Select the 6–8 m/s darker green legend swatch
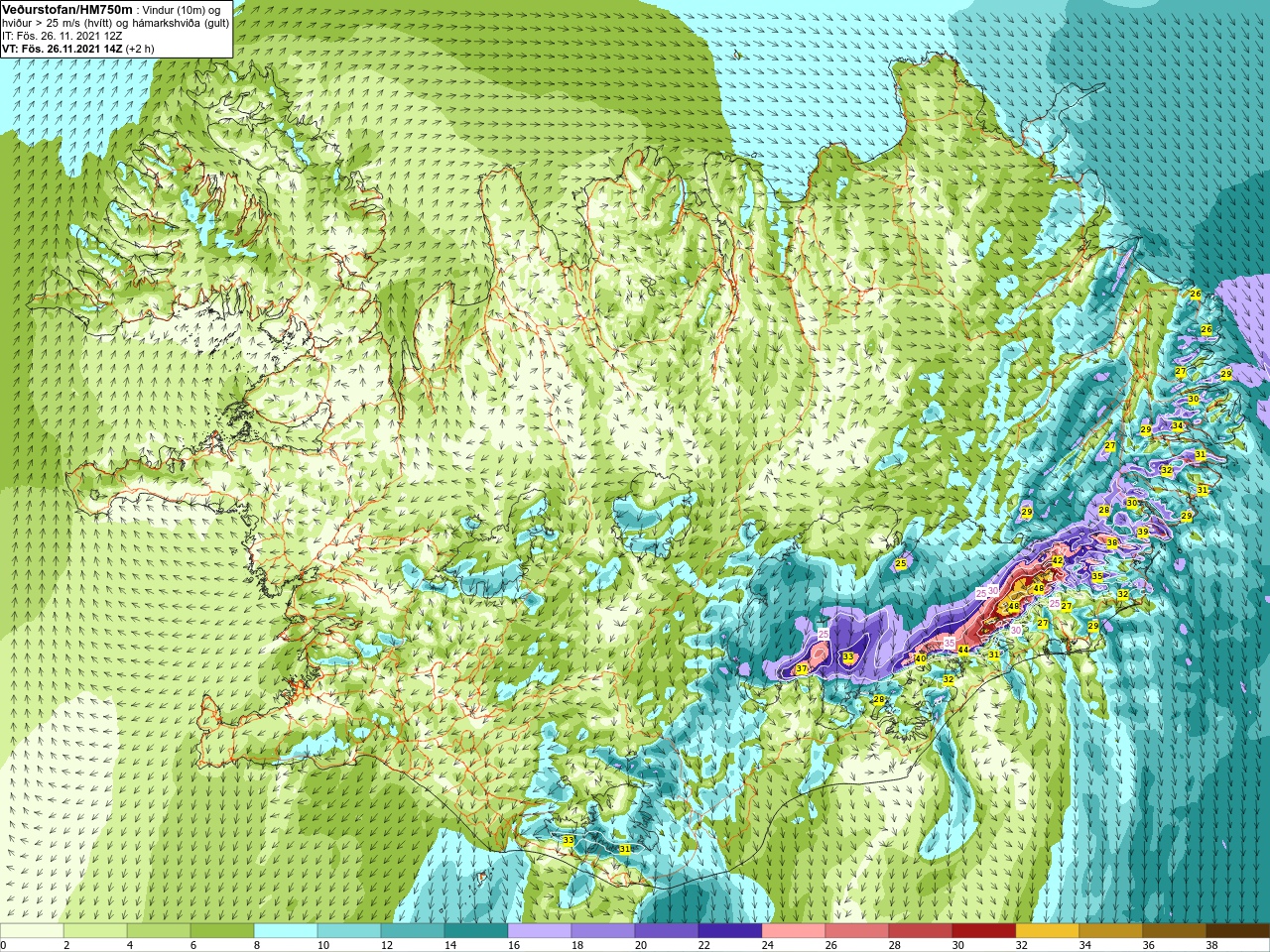The image size is (1270, 952). 222,931
